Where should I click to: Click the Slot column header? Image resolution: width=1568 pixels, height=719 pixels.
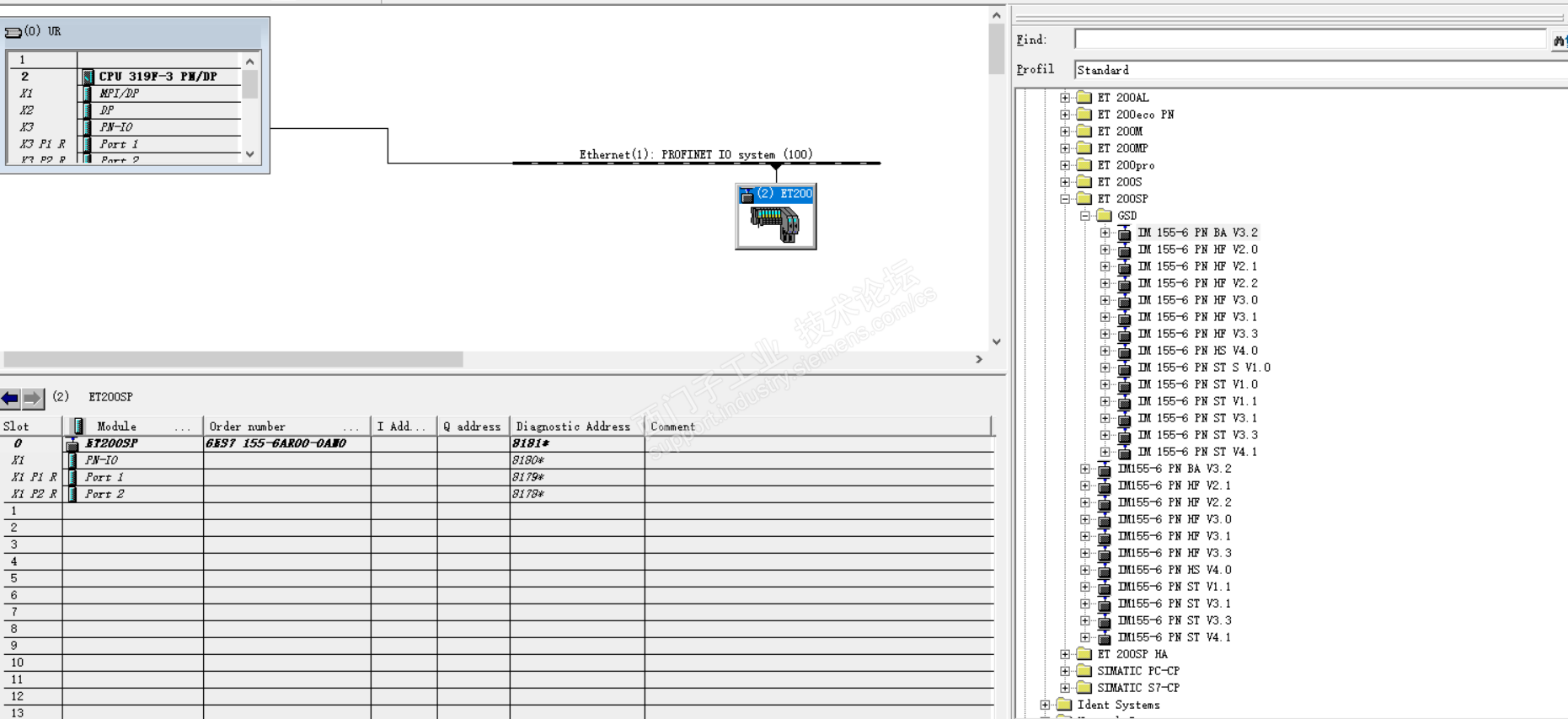pos(31,427)
